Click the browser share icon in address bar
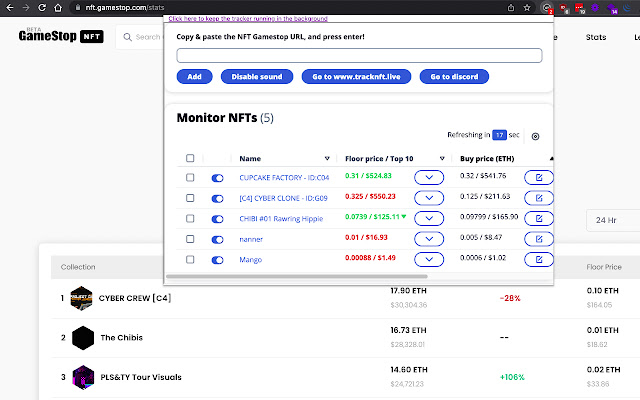Screen dimensions: 640x400 (513, 7)
